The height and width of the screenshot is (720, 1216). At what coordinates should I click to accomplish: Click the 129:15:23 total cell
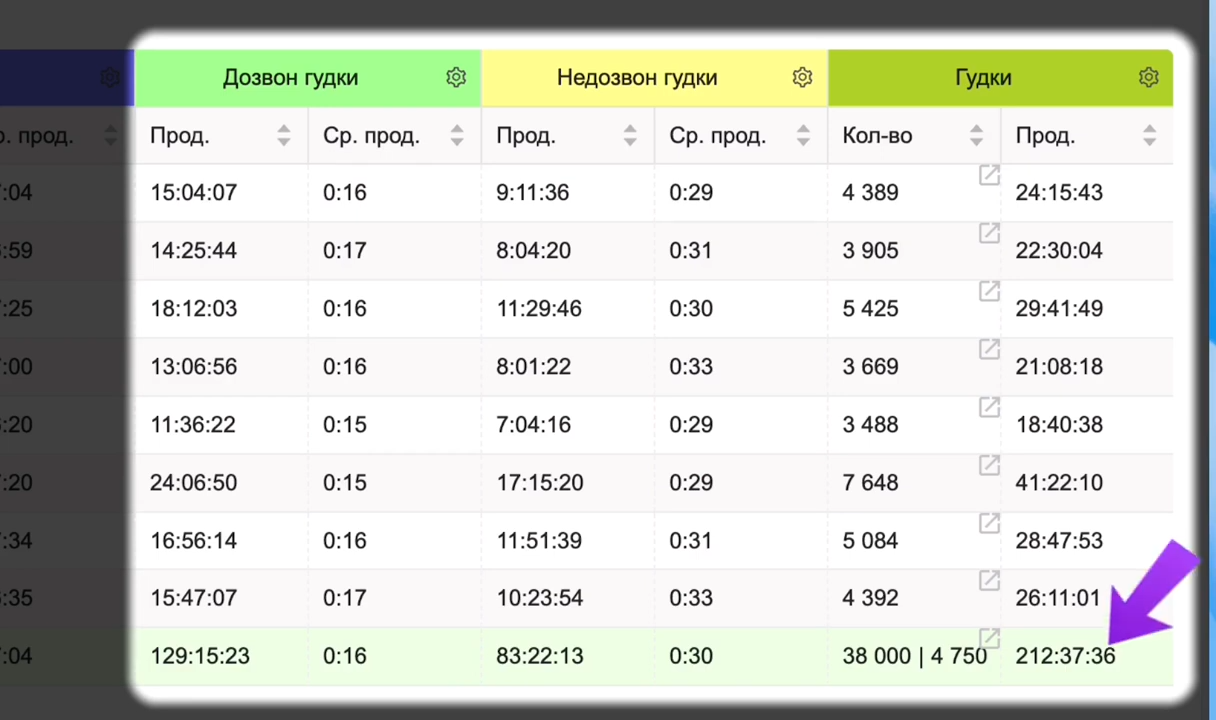click(200, 656)
